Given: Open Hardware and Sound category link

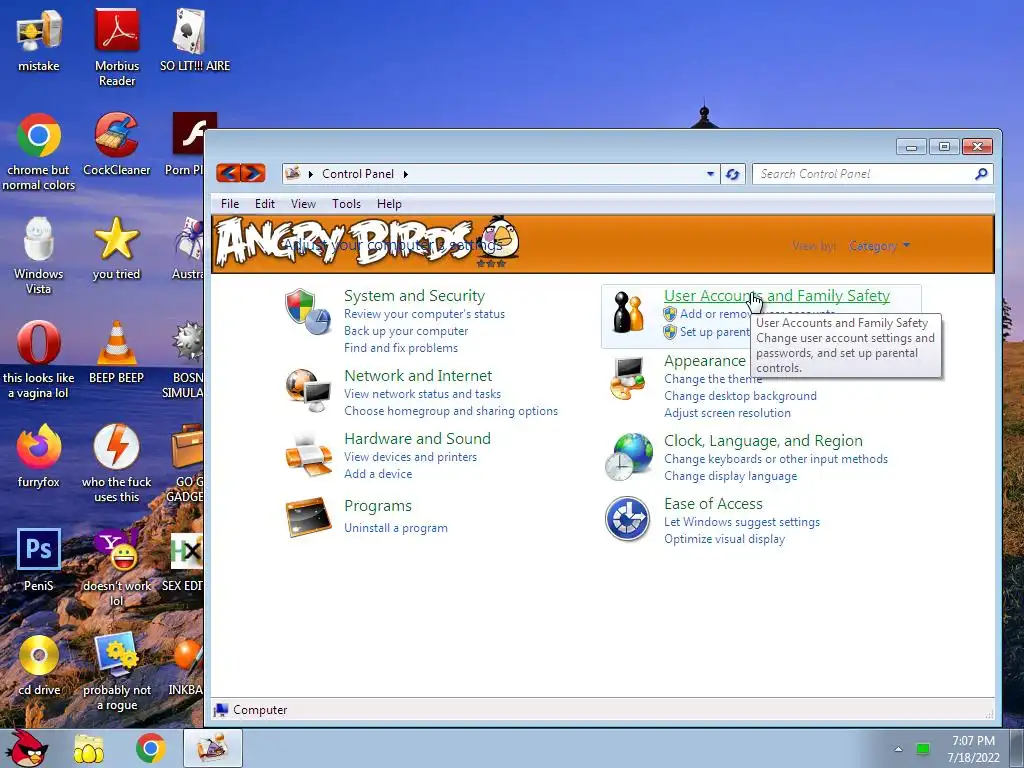Looking at the screenshot, I should point(417,439).
